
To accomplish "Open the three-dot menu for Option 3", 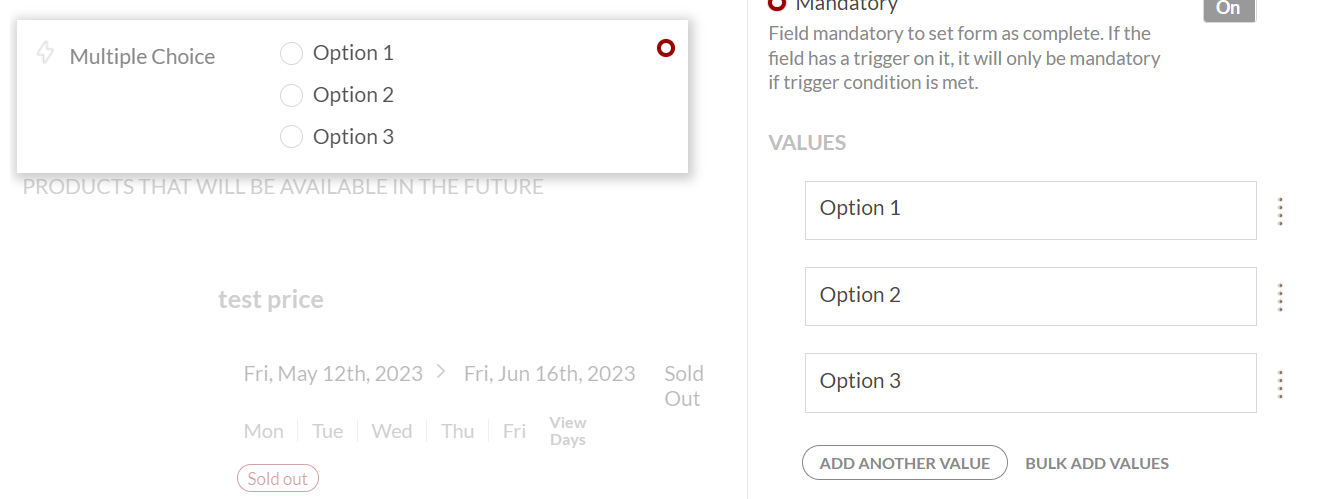I will pyautogui.click(x=1280, y=383).
